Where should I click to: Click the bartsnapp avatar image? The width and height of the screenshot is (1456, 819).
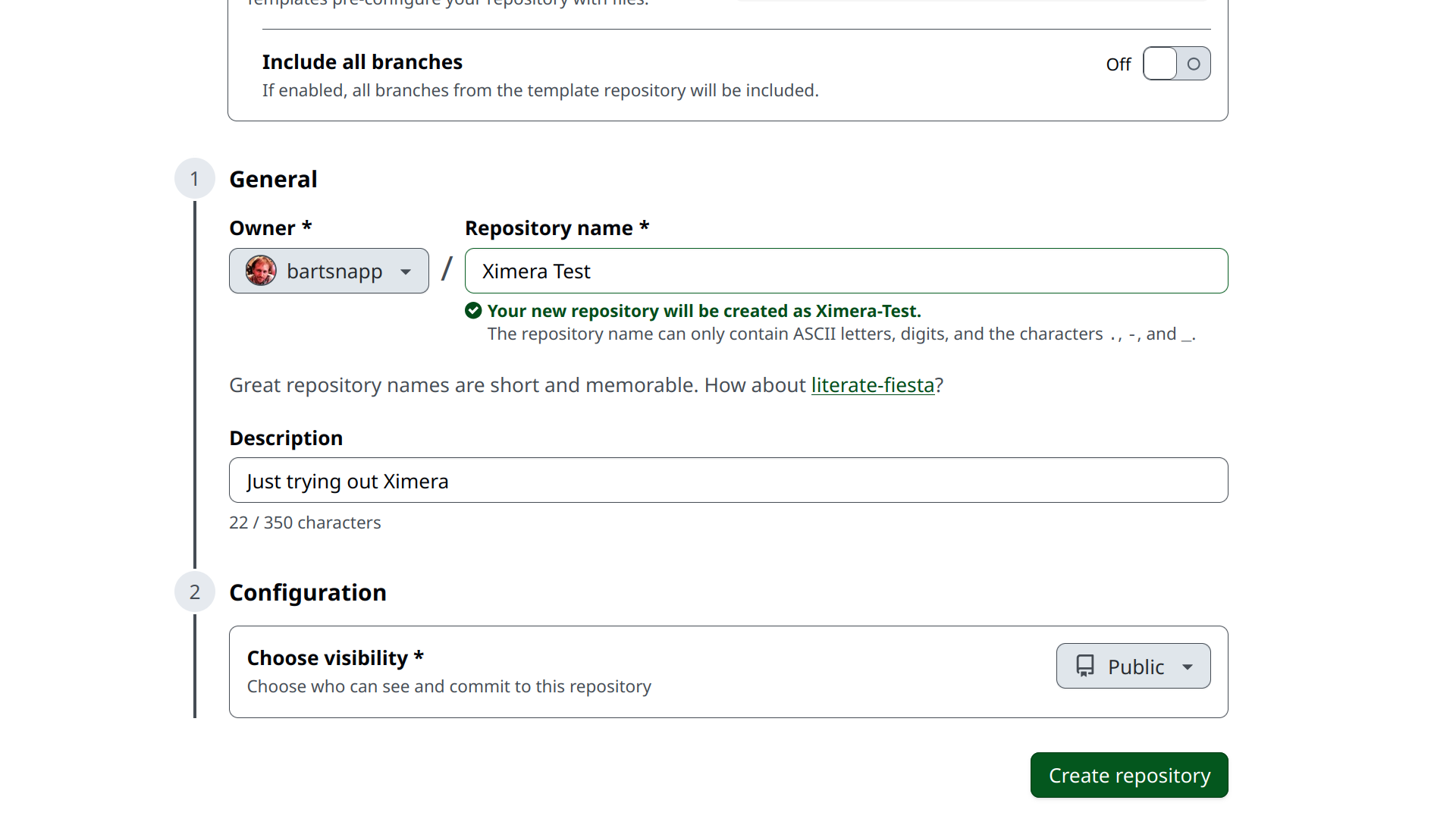(x=261, y=271)
